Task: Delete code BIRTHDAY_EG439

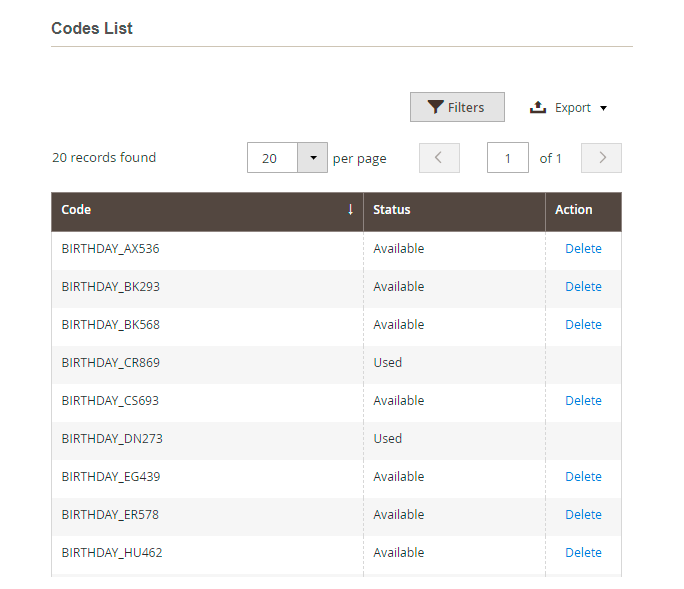Action: (583, 477)
